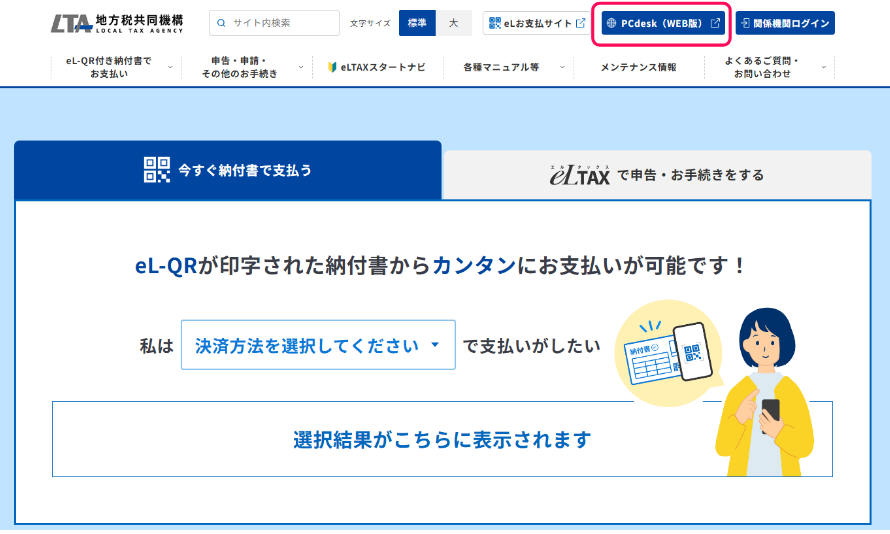The height and width of the screenshot is (534, 890).
Task: Open 関係機関ログイン
Action: click(785, 23)
